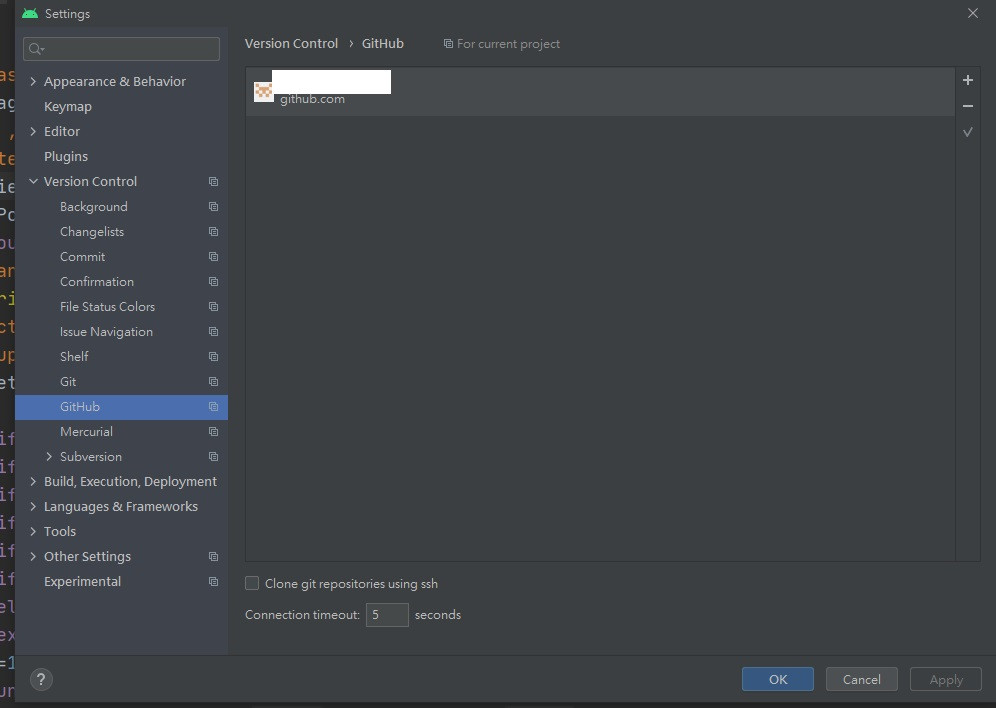996x708 pixels.
Task: Select the github.com account row
Action: [600, 92]
